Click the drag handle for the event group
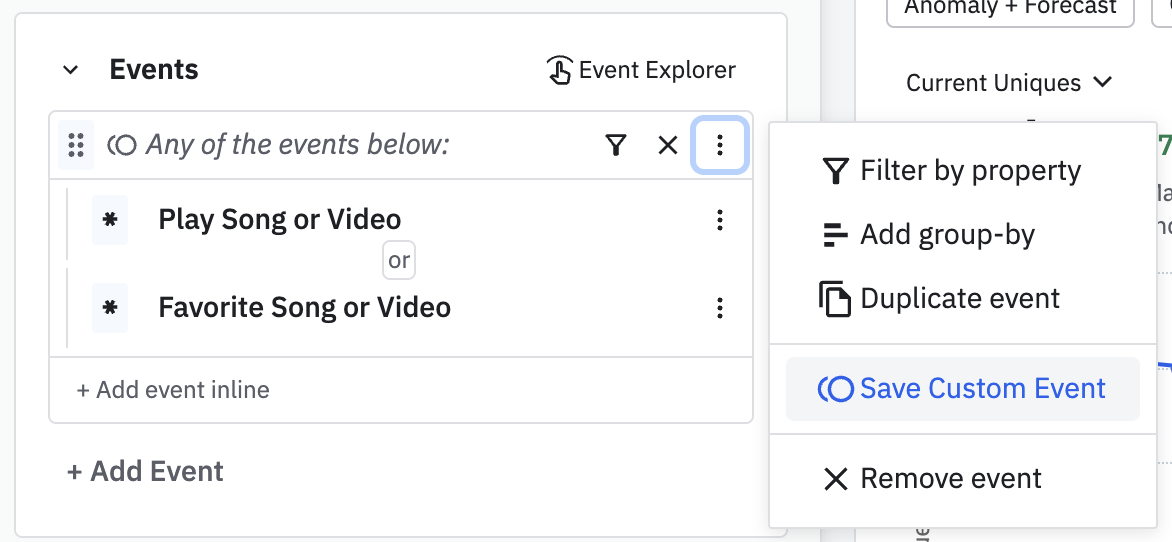 coord(75,146)
